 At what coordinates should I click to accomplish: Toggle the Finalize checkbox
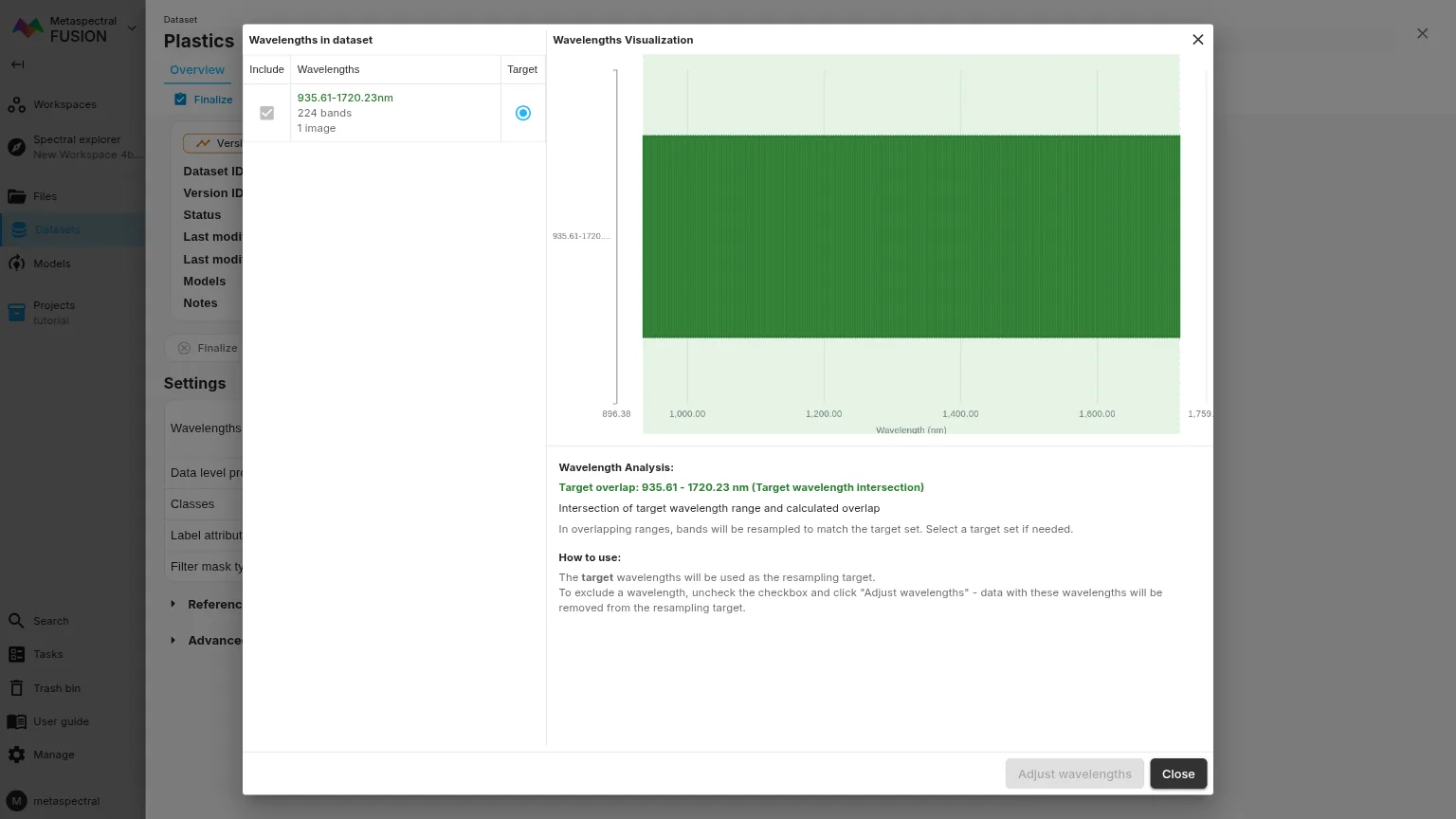point(181,100)
